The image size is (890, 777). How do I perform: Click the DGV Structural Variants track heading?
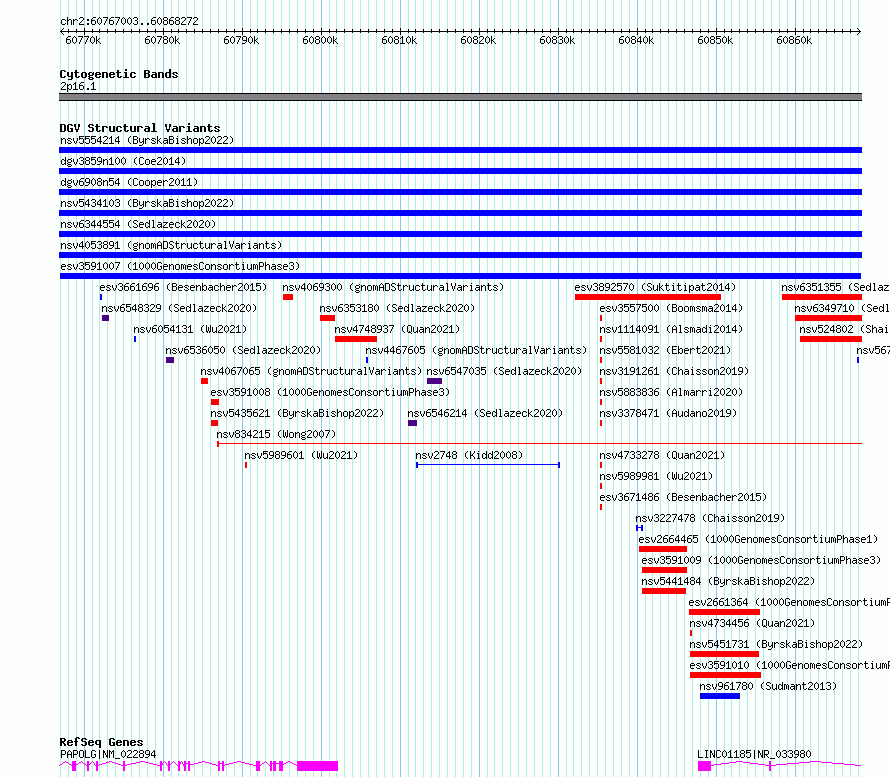pyautogui.click(x=140, y=128)
